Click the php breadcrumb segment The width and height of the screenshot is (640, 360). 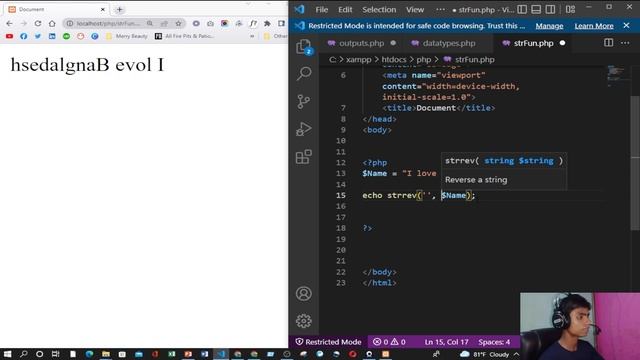(423, 60)
